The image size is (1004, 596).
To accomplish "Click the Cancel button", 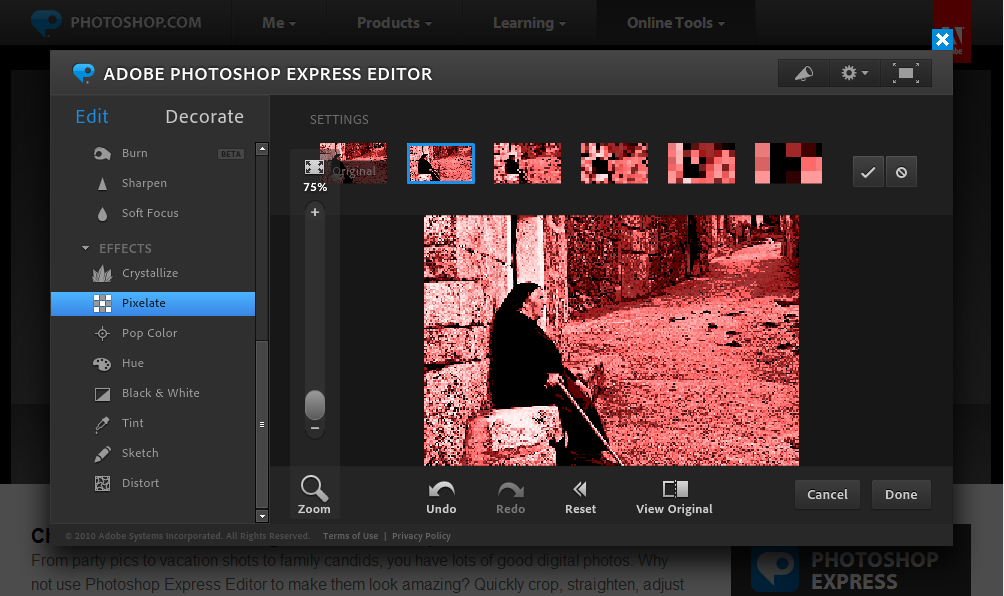I will 827,494.
